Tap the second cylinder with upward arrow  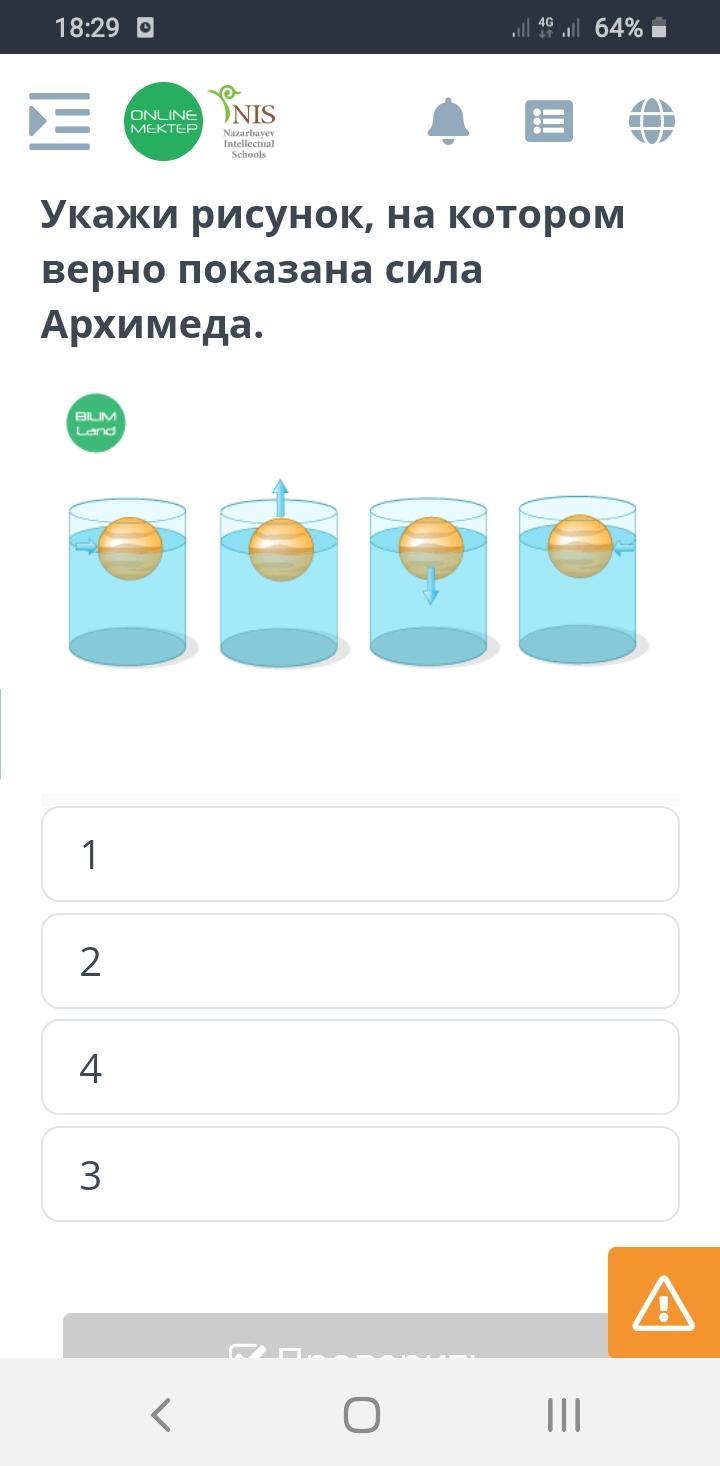[279, 582]
